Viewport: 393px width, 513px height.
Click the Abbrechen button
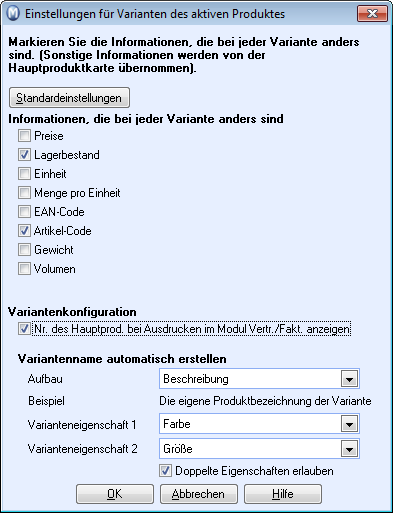point(199,494)
